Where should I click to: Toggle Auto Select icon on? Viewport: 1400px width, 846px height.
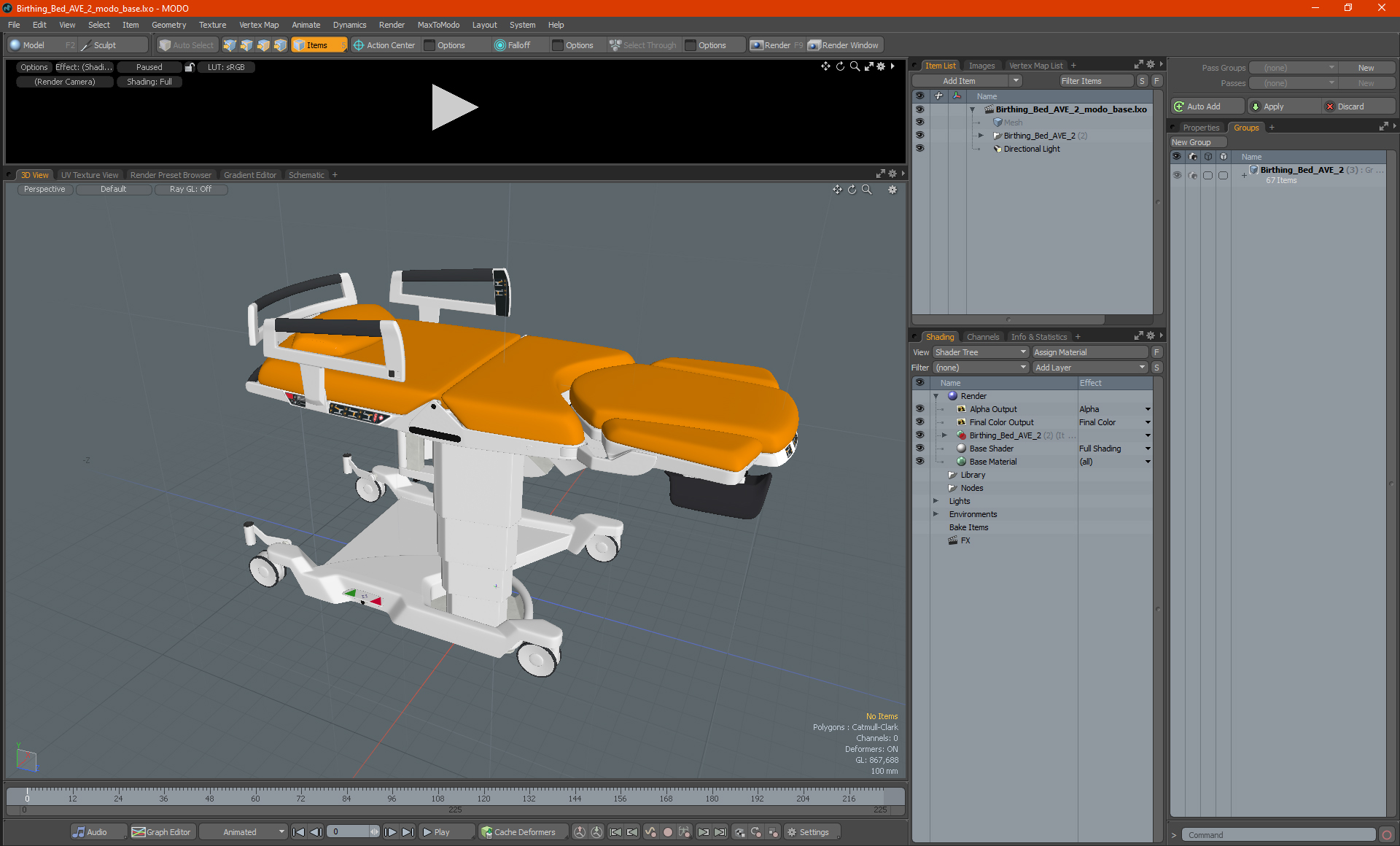[186, 45]
